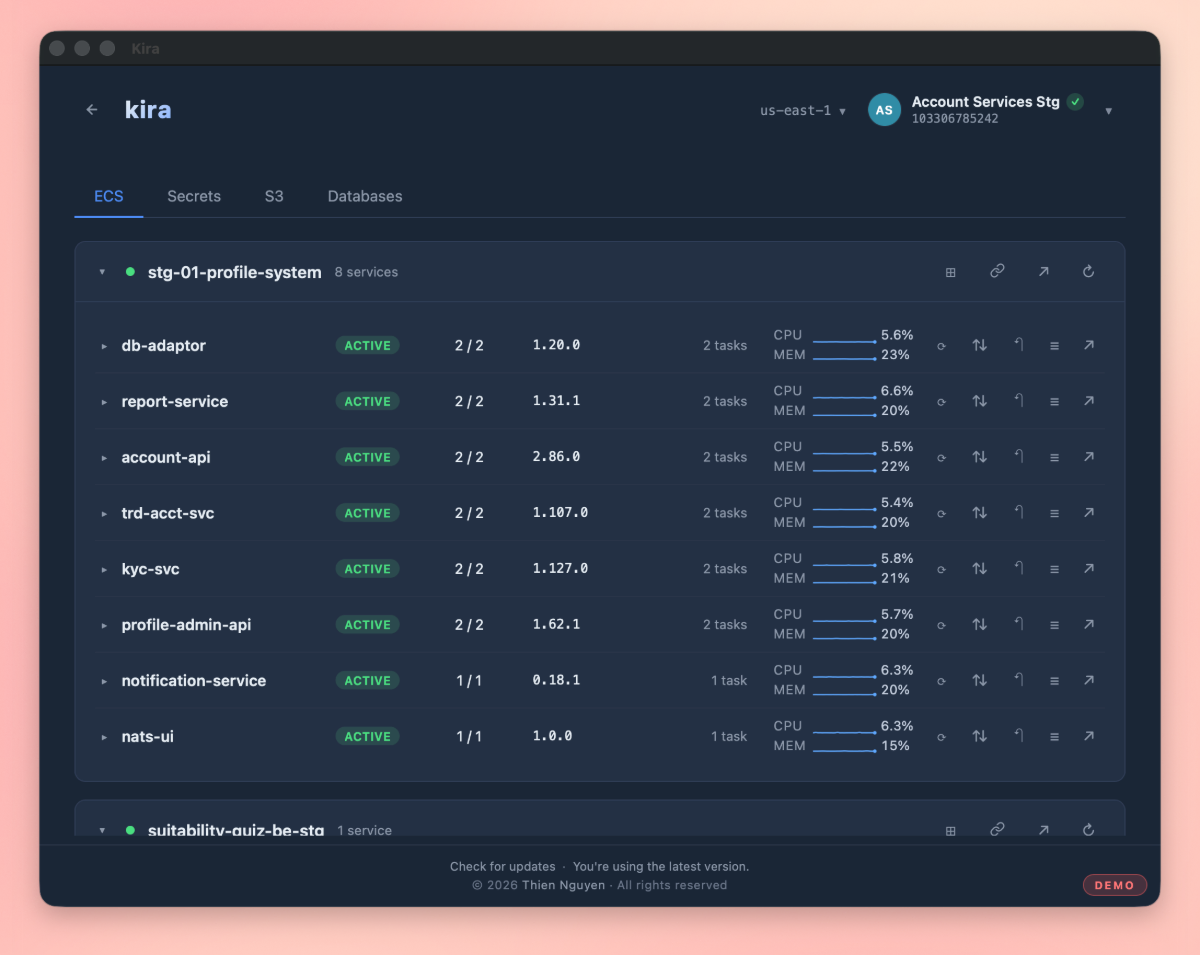Image resolution: width=1200 pixels, height=955 pixels.
Task: Click the back arrow next to kira
Action: tap(92, 110)
